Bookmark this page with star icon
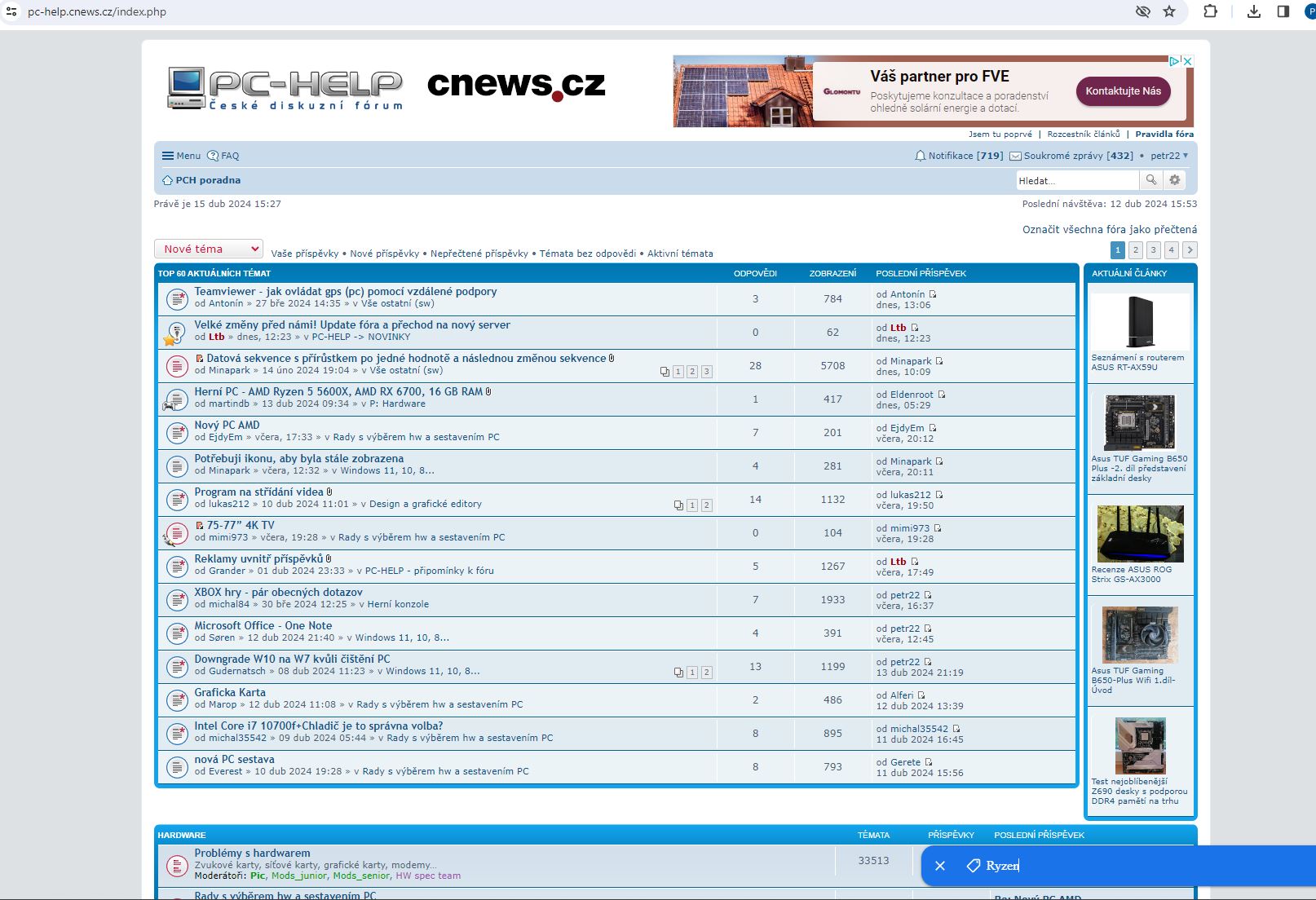This screenshot has height=900, width=1316. pos(1169,11)
